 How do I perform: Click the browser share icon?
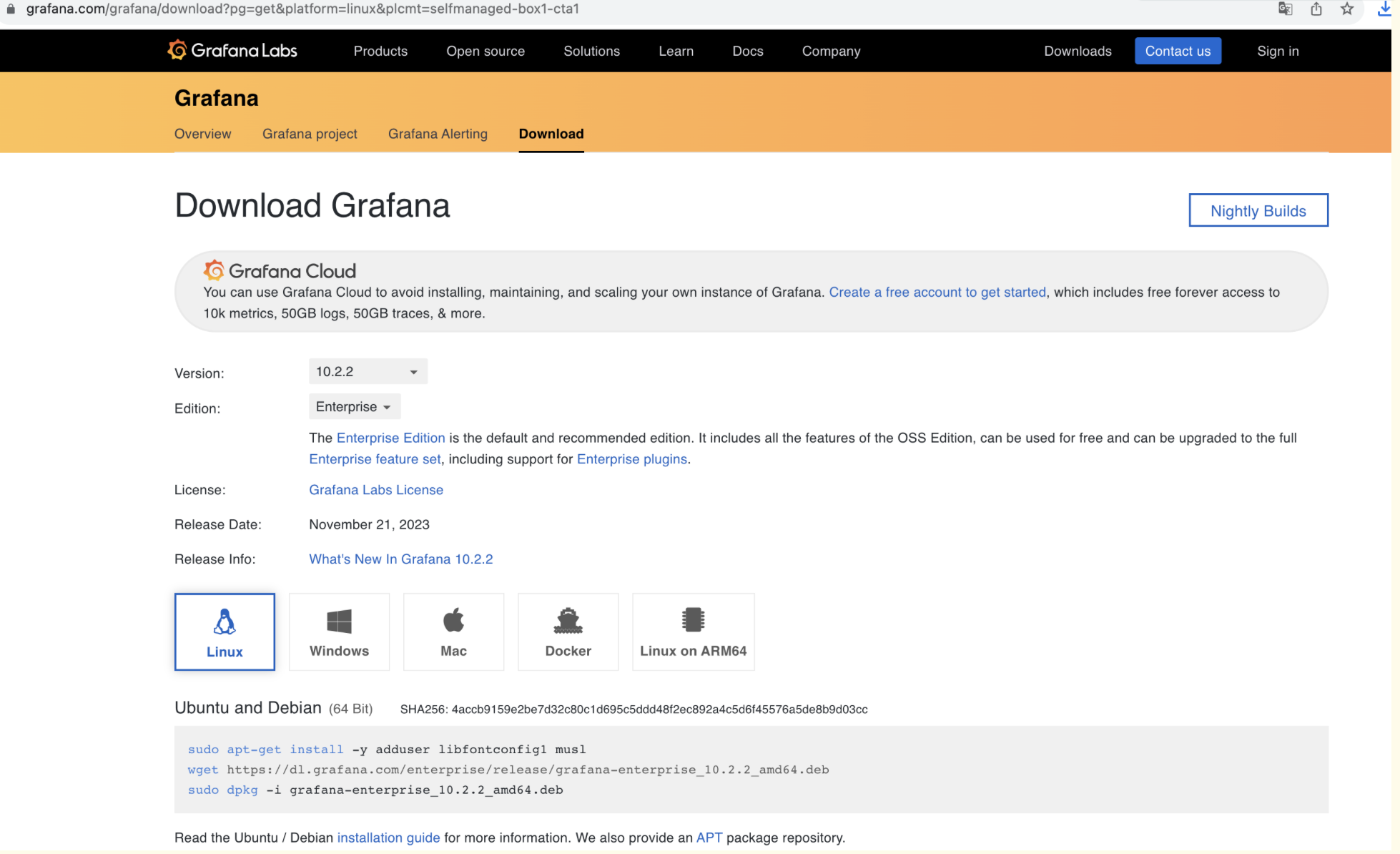(x=1316, y=9)
